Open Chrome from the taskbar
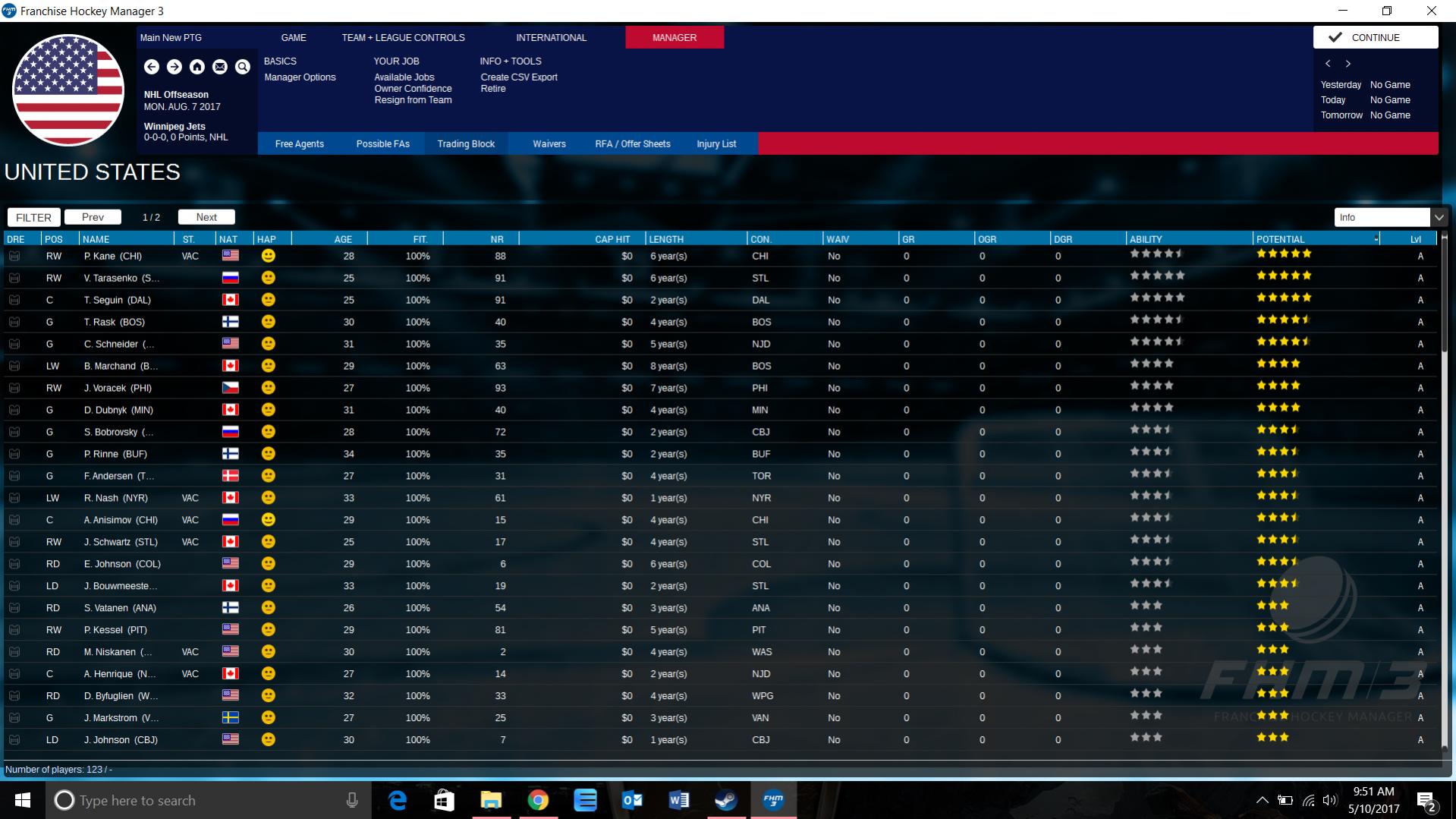This screenshot has height=819, width=1456. tap(538, 800)
